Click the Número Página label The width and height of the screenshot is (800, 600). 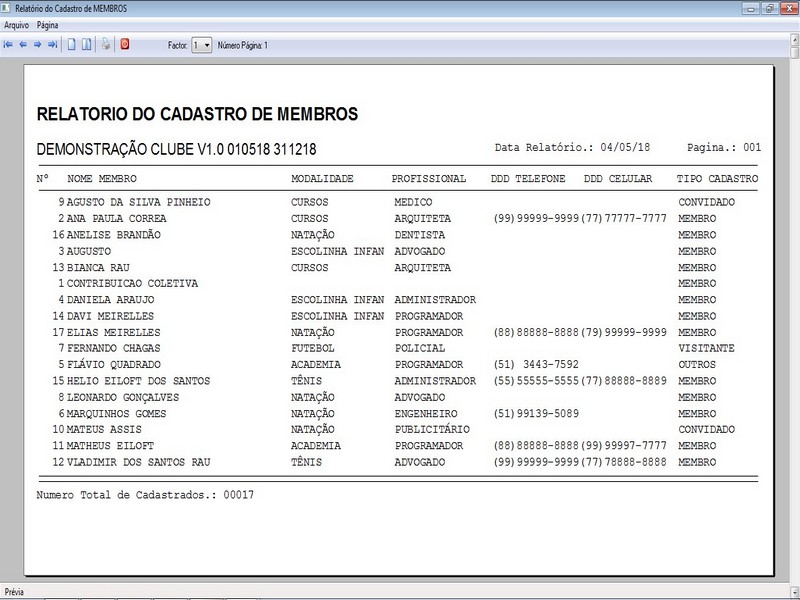(242, 45)
